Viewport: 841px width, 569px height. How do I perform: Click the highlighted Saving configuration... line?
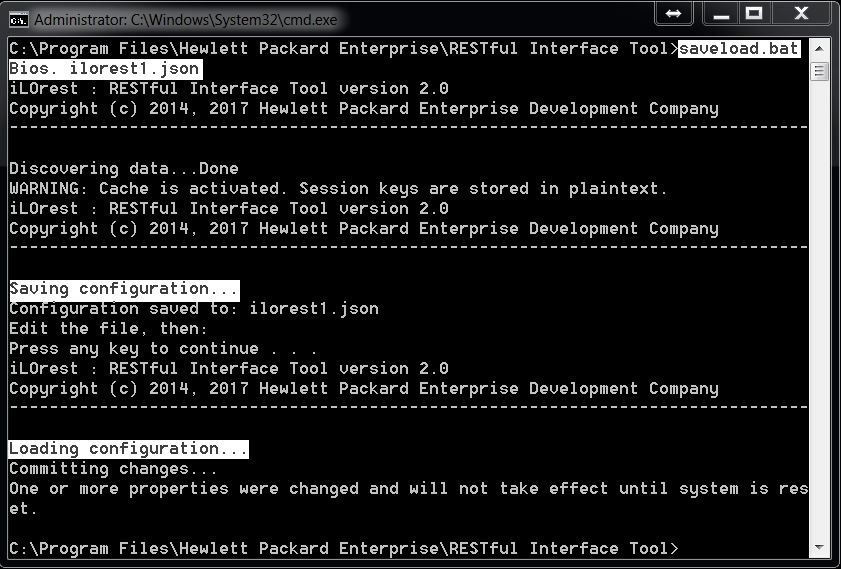pyautogui.click(x=124, y=290)
